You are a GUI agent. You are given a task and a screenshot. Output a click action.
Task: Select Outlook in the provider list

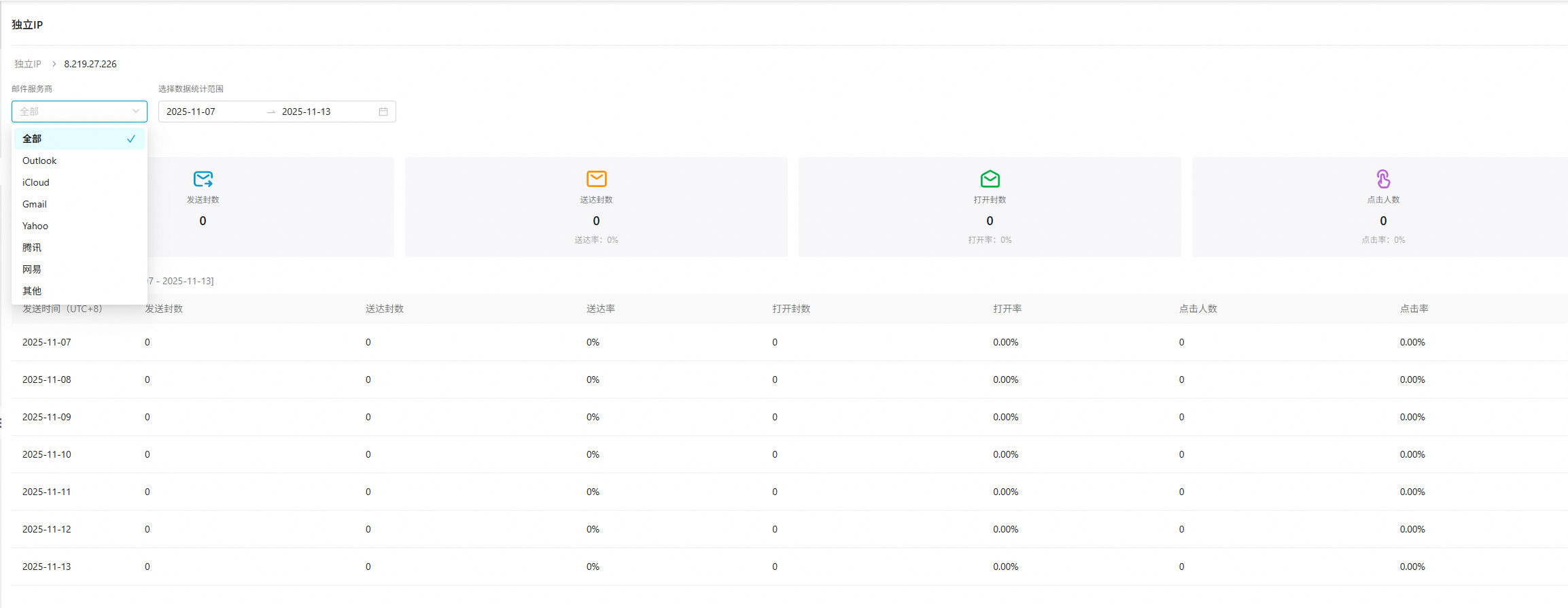point(80,161)
